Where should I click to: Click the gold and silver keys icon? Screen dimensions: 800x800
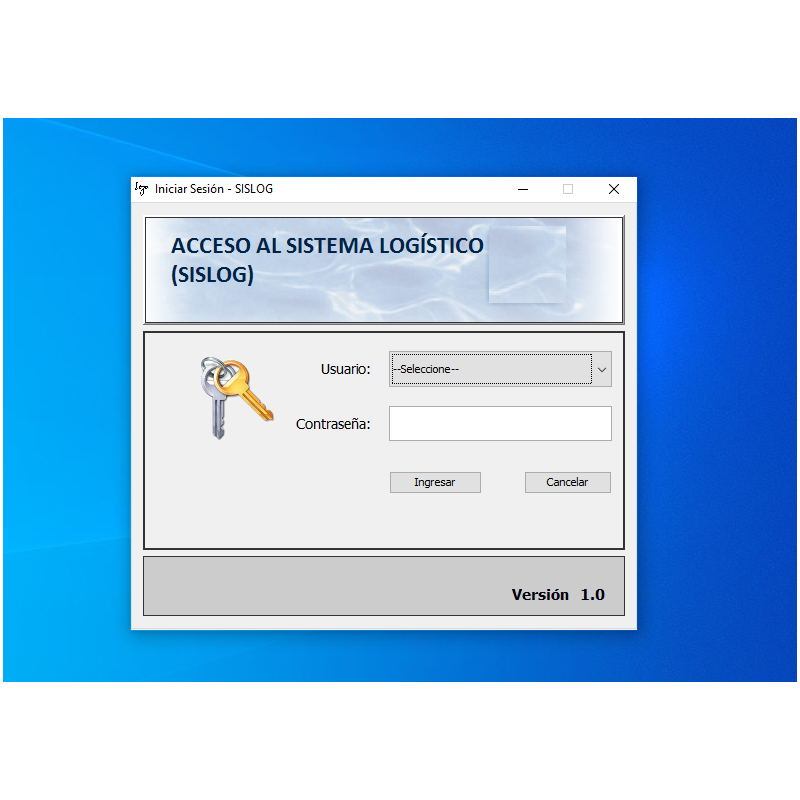234,397
